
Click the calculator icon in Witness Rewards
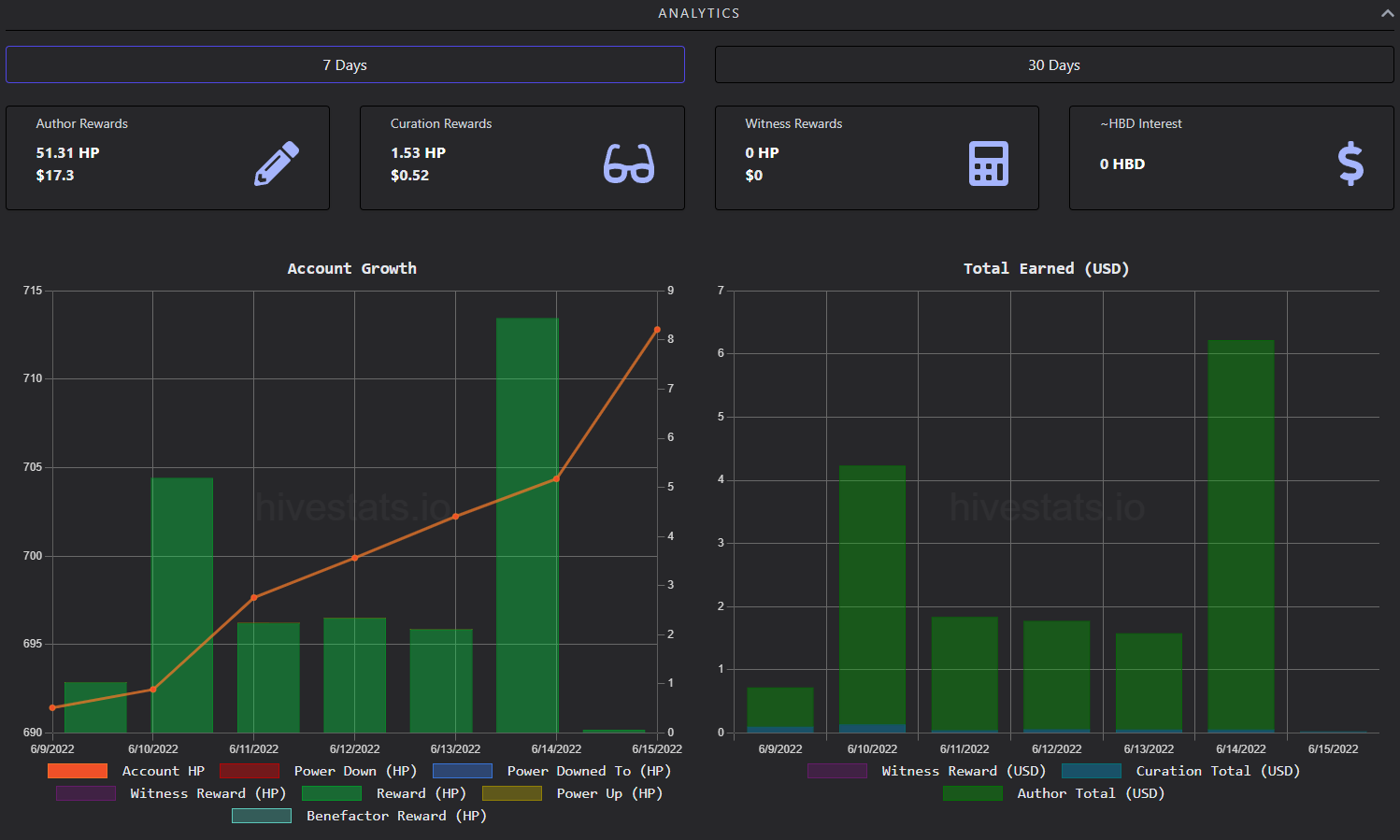tap(988, 164)
